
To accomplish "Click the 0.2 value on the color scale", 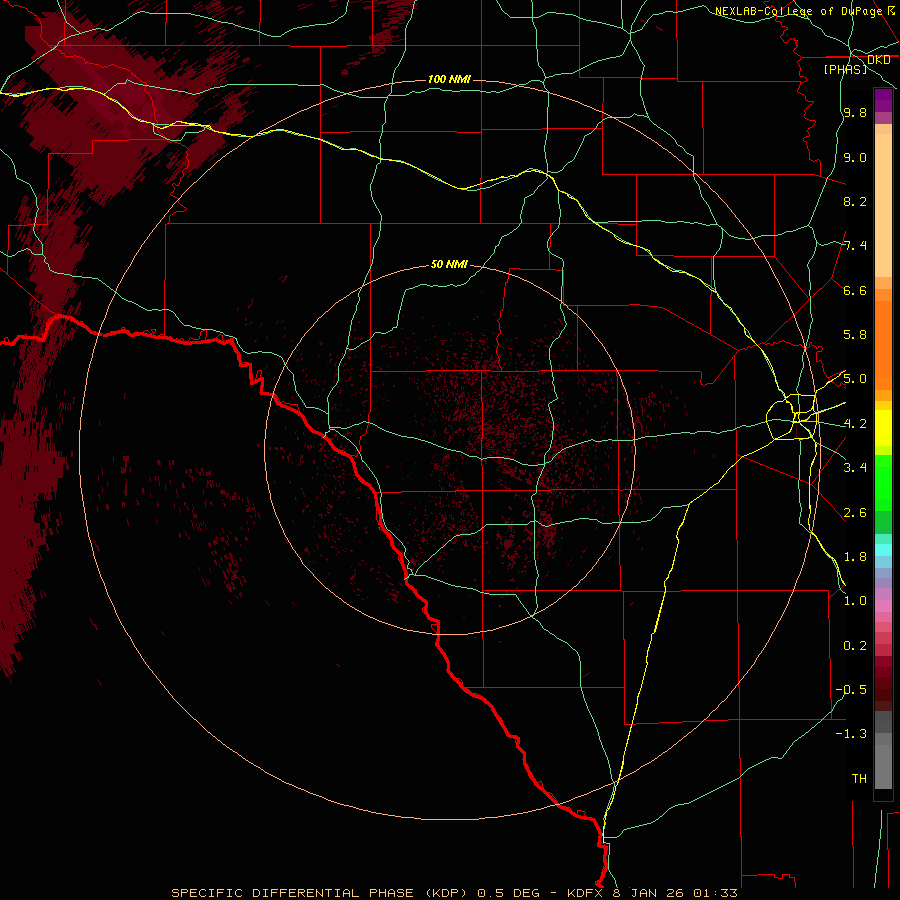I will pos(855,646).
